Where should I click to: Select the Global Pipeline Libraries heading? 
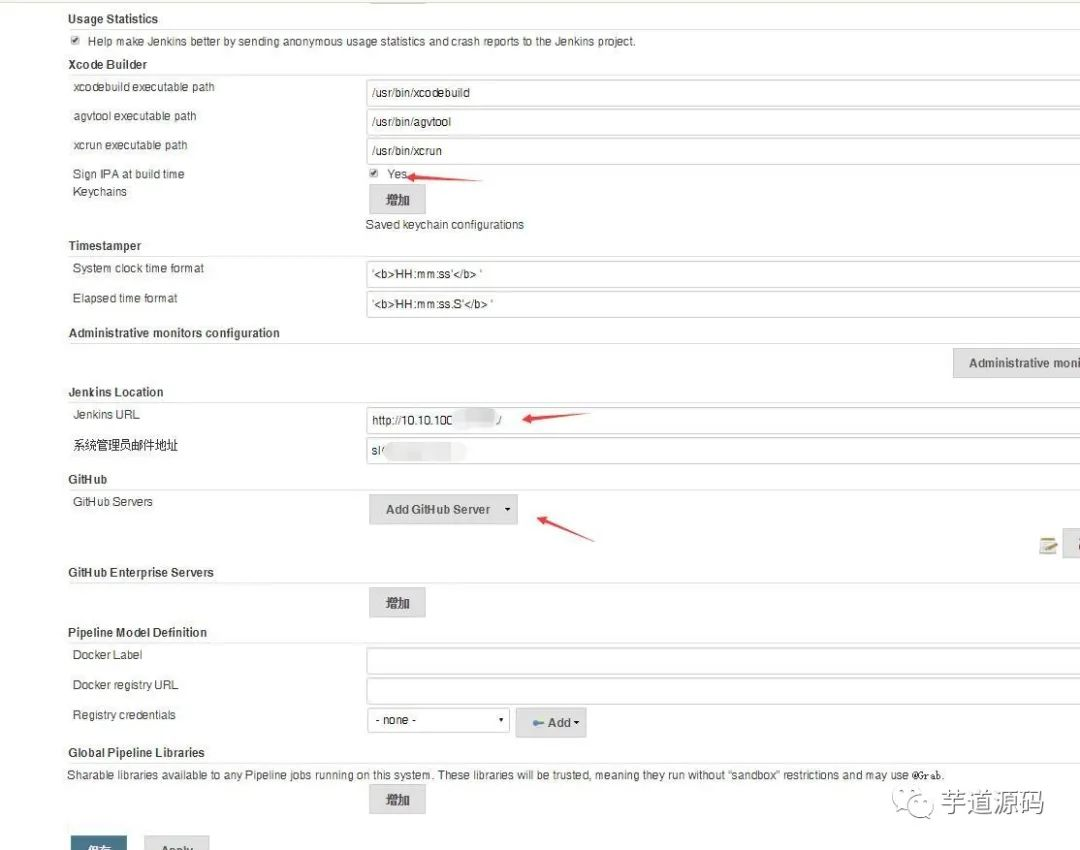136,753
